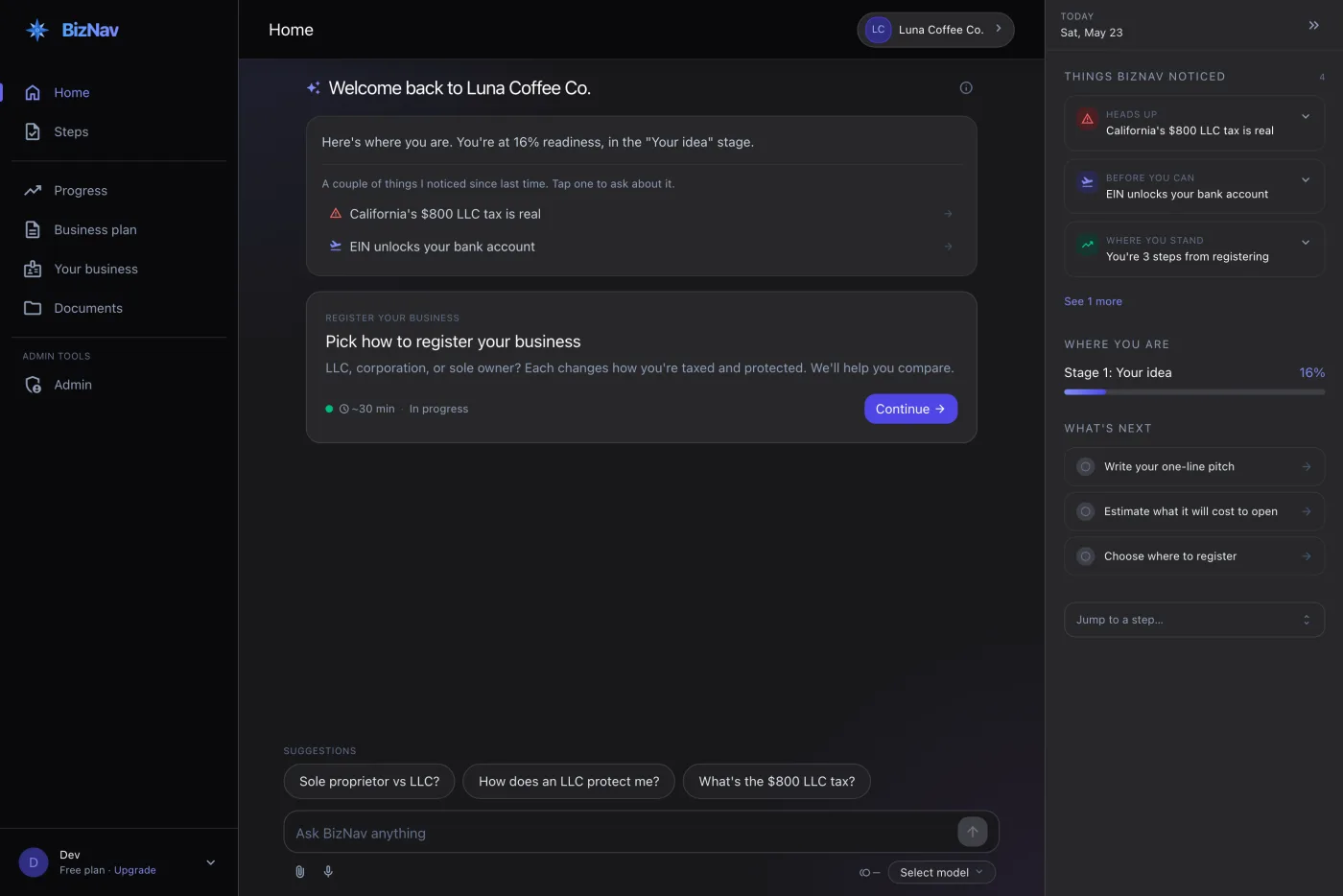The height and width of the screenshot is (896, 1343).
Task: Open the Select model dropdown
Action: pyautogui.click(x=941, y=872)
